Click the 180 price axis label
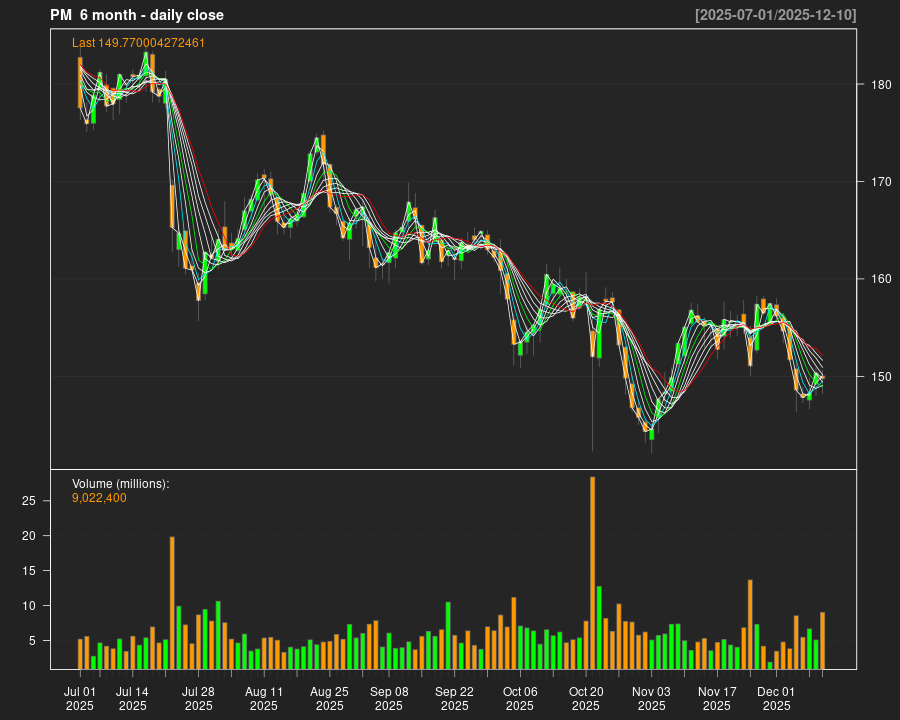Viewport: 900px width, 720px height. coord(880,85)
